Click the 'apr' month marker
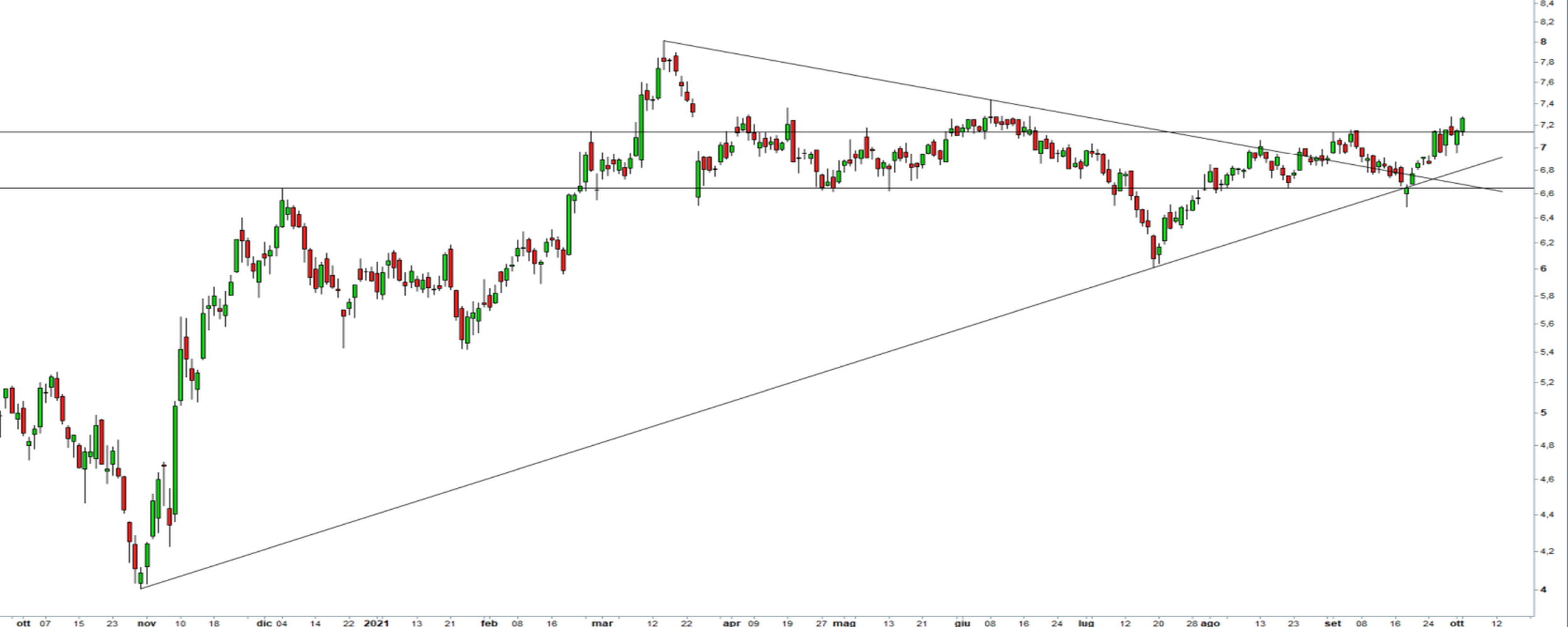Viewport: 1568px width, 627px height. pos(731,623)
